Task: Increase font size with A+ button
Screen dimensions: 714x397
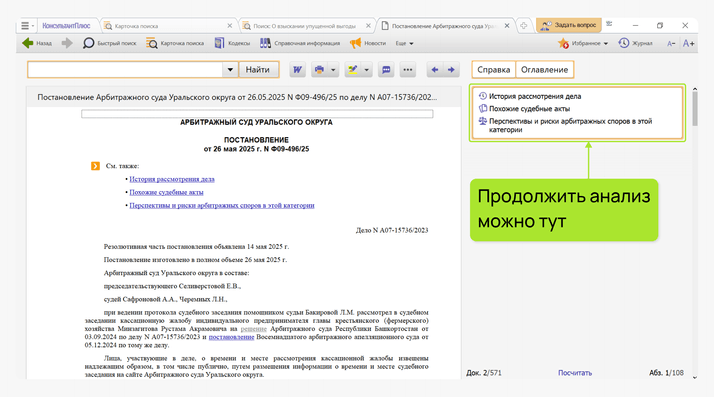Action: coord(688,43)
